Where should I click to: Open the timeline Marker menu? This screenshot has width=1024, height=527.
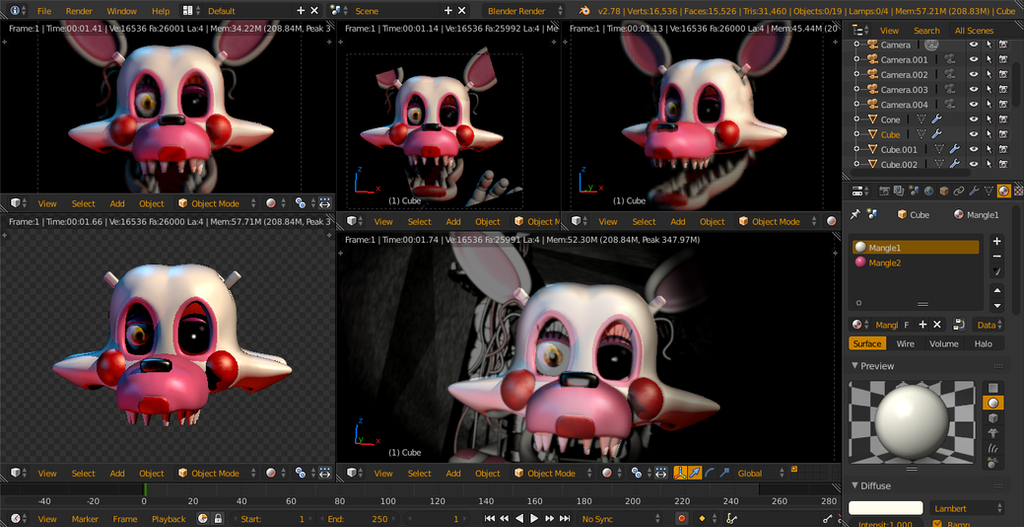(x=85, y=519)
